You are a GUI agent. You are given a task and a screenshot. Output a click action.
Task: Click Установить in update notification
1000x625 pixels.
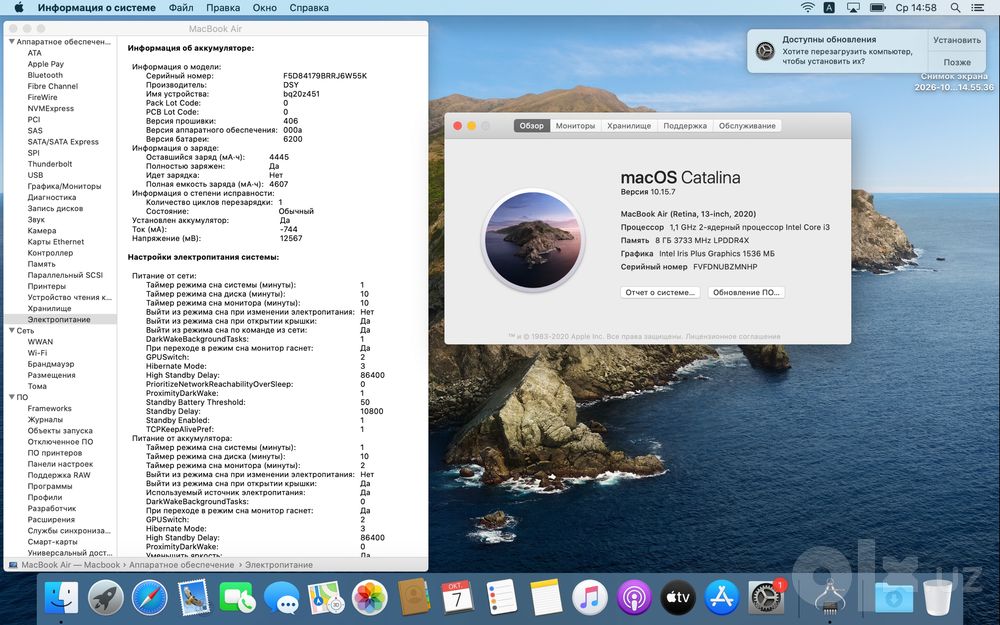tap(957, 40)
